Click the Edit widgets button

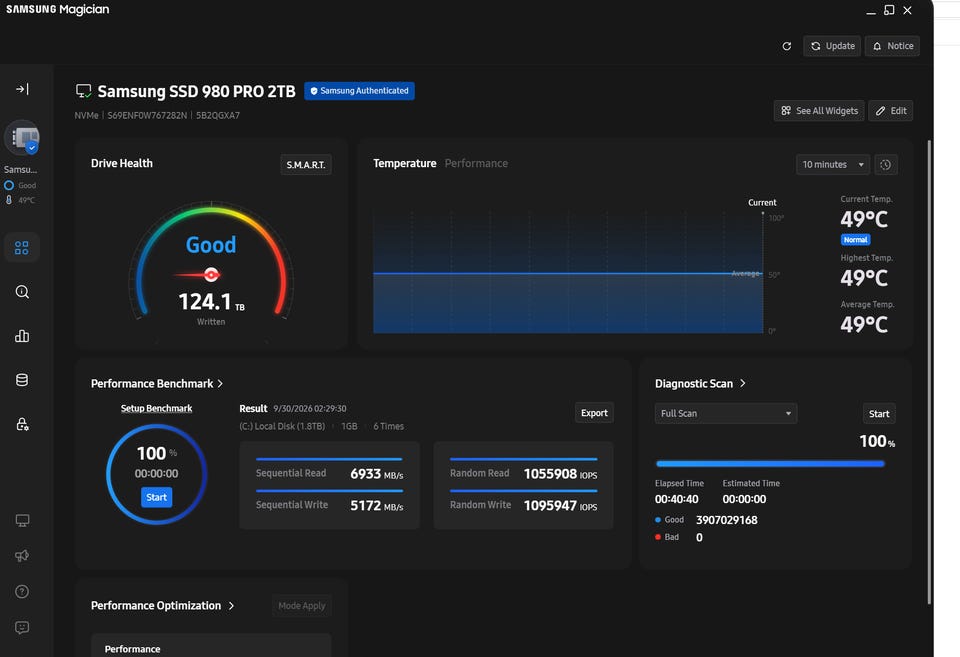click(x=891, y=111)
